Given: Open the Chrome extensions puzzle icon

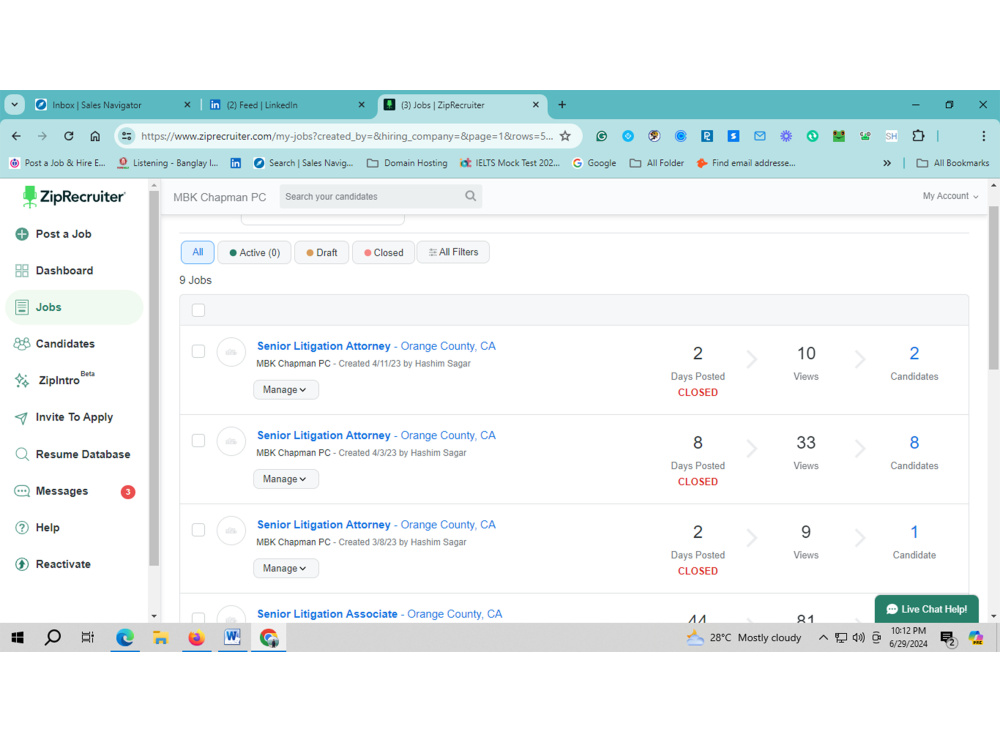Looking at the screenshot, I should click(x=918, y=136).
